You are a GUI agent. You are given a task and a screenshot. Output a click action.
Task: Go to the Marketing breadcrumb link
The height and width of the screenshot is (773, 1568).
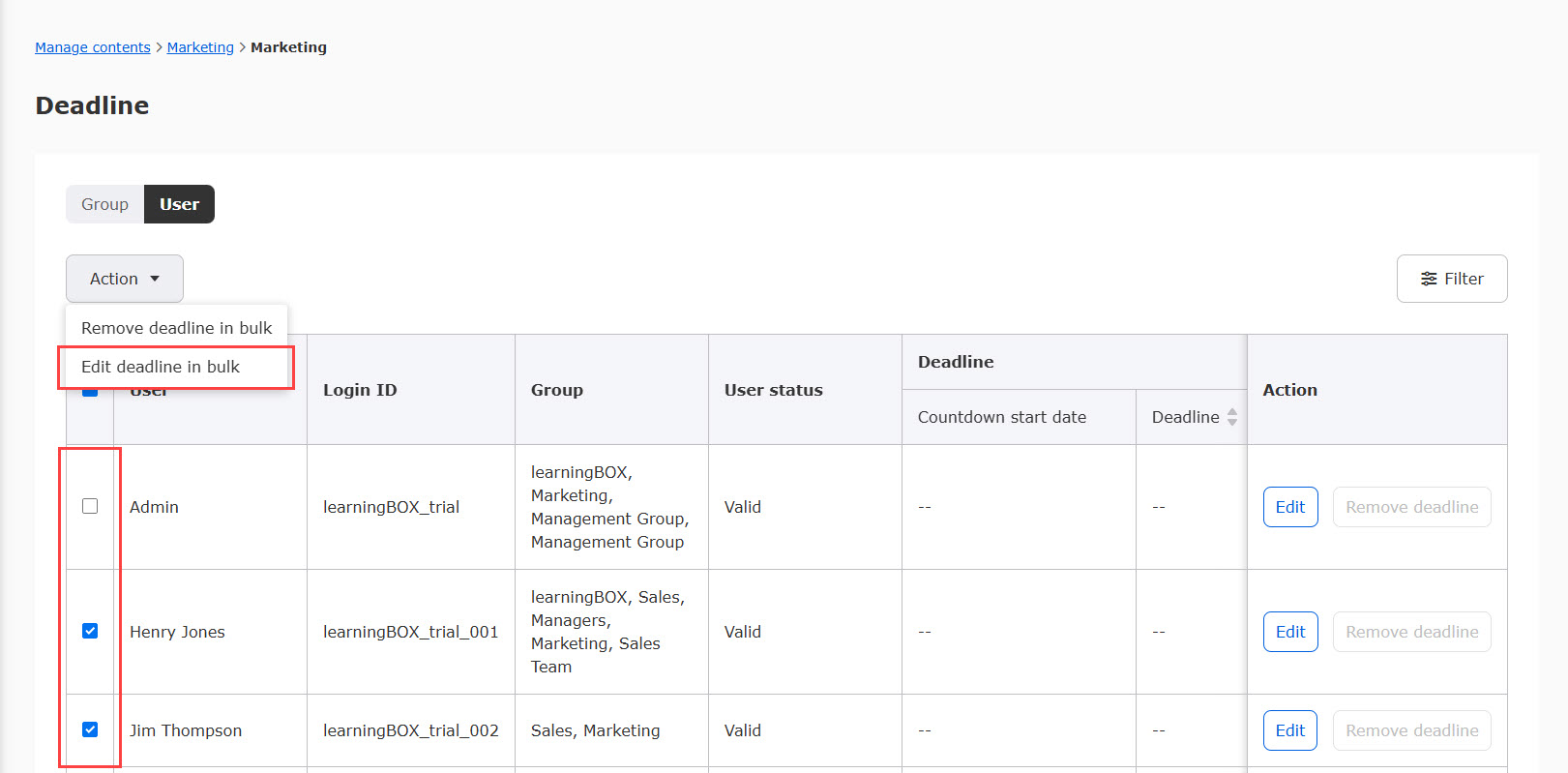coord(200,47)
